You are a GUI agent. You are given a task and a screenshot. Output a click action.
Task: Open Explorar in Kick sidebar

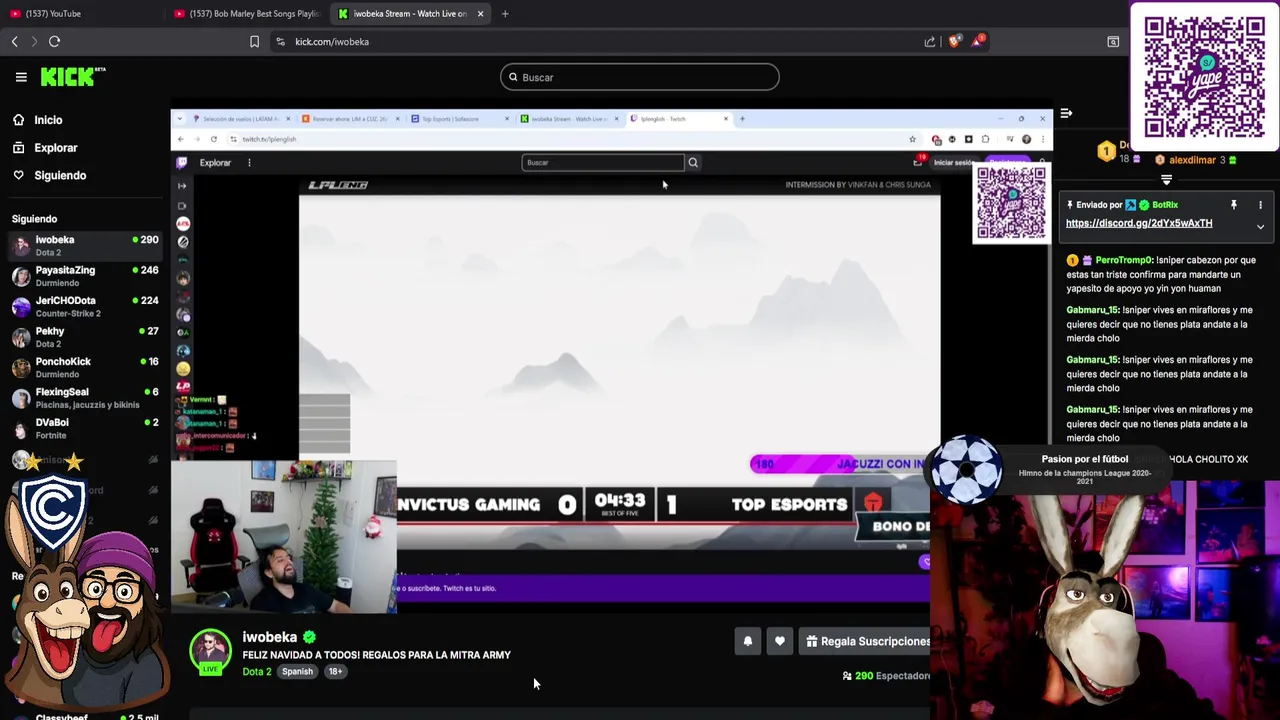click(x=44, y=148)
